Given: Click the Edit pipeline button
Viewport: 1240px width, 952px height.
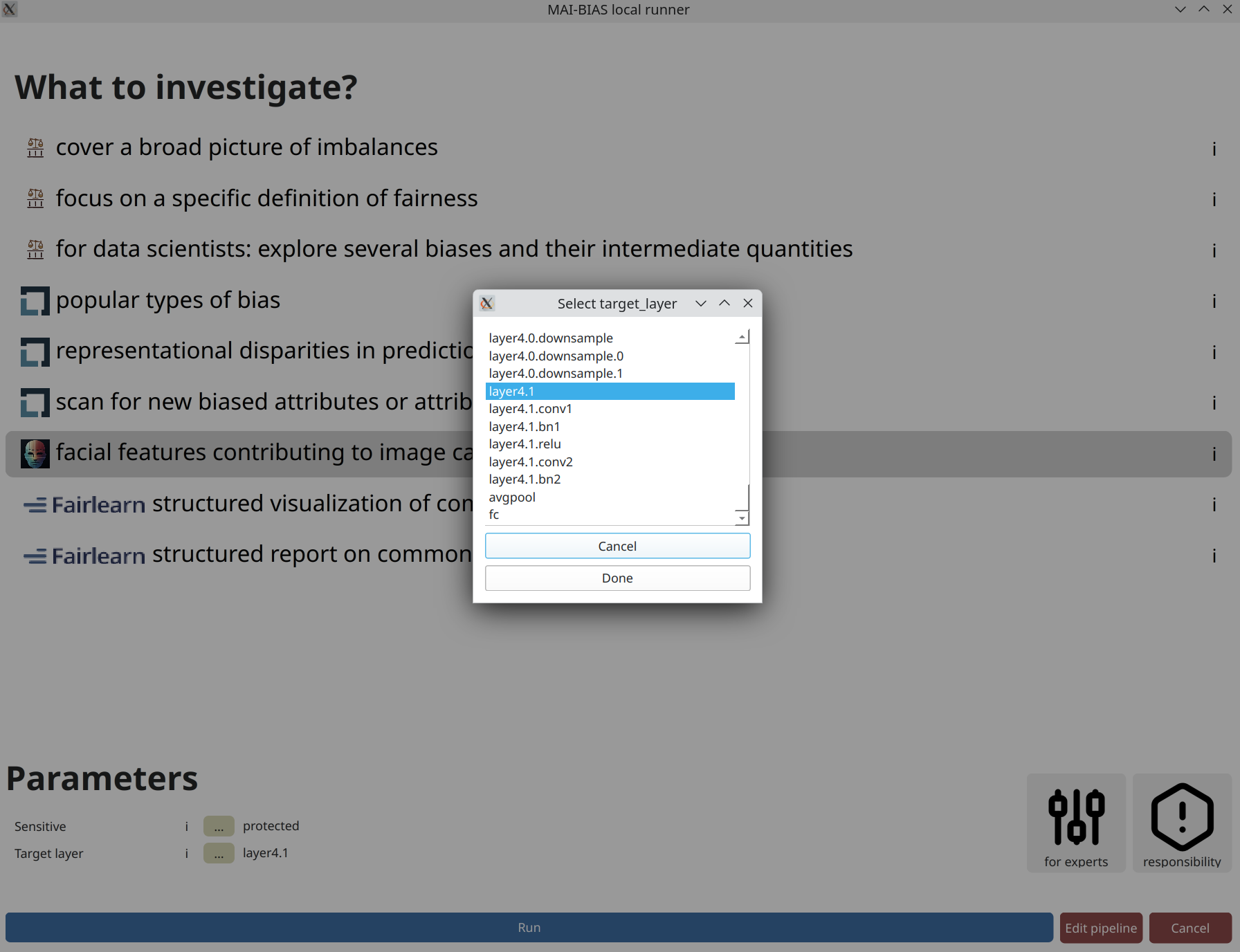Looking at the screenshot, I should 1100,928.
